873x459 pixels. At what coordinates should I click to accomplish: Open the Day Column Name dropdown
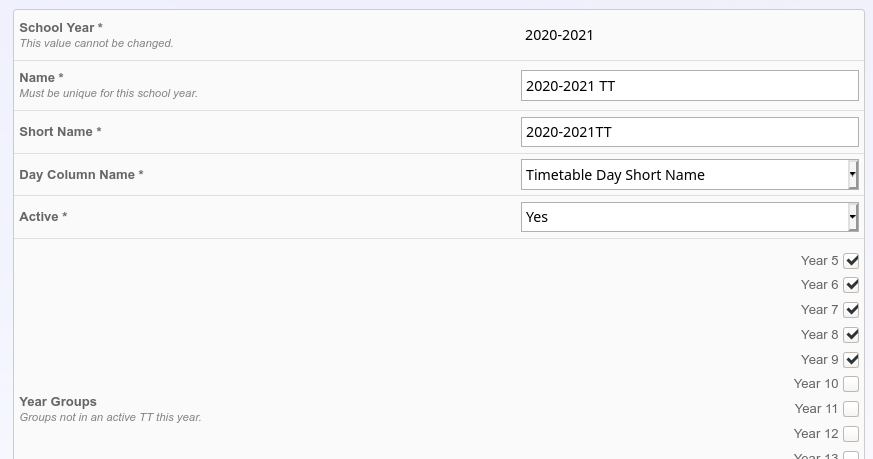click(689, 175)
